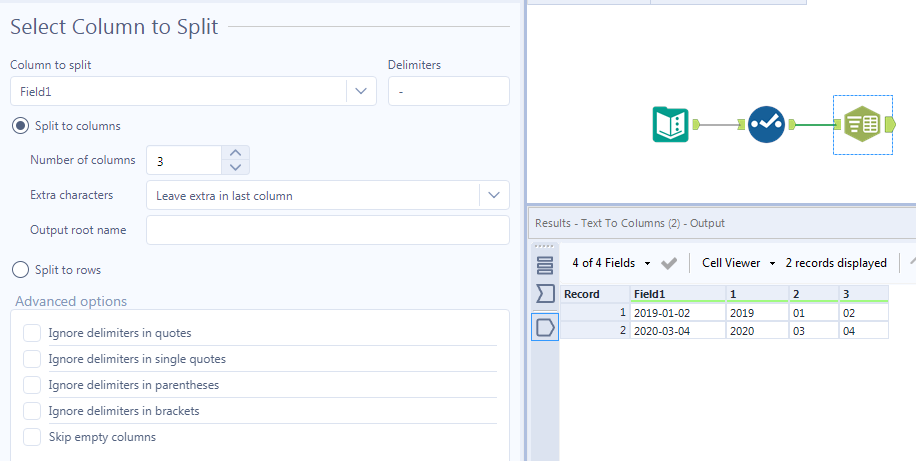Select the Select tool node on canvas

[766, 124]
